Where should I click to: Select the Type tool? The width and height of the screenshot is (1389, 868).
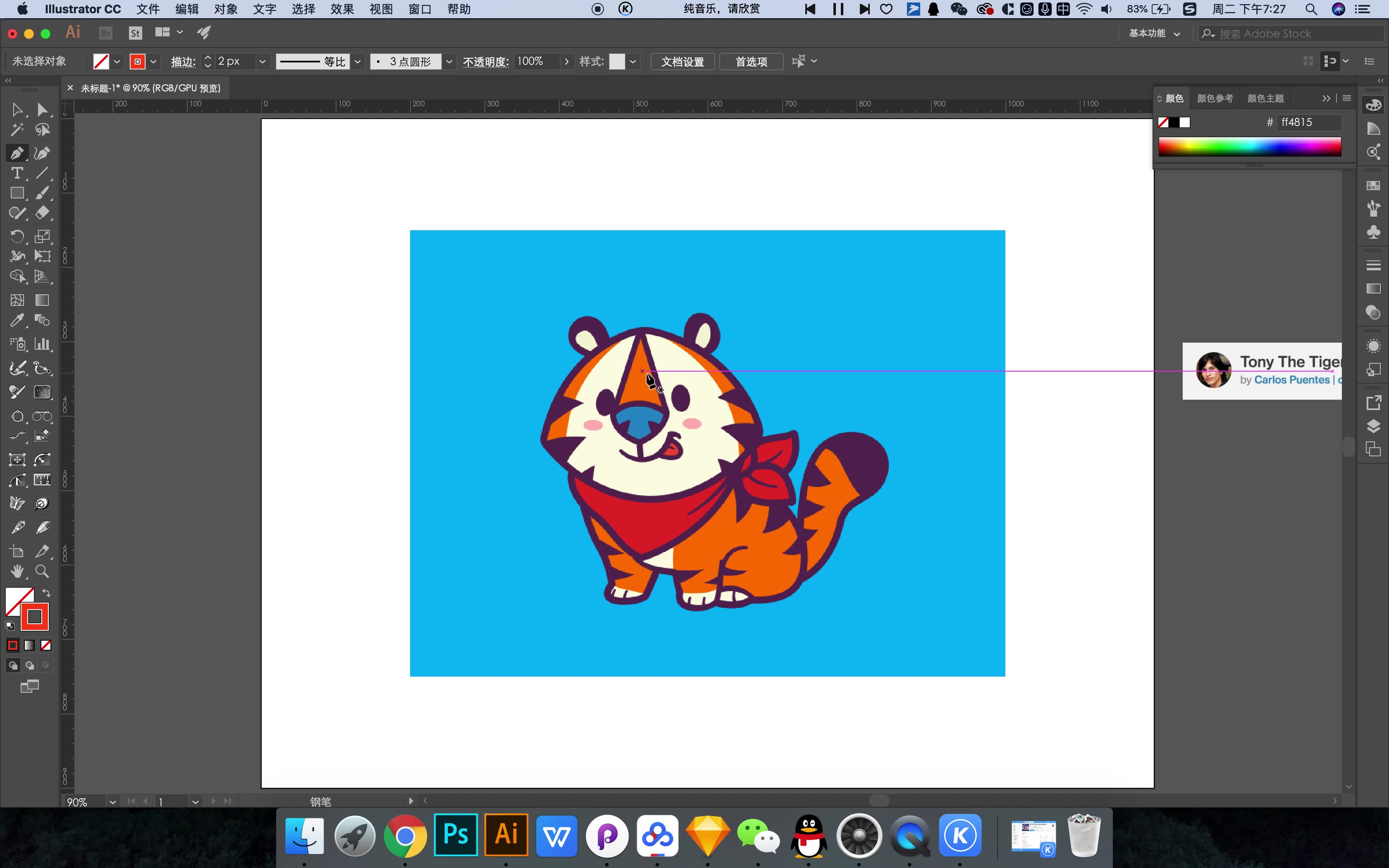point(17,173)
